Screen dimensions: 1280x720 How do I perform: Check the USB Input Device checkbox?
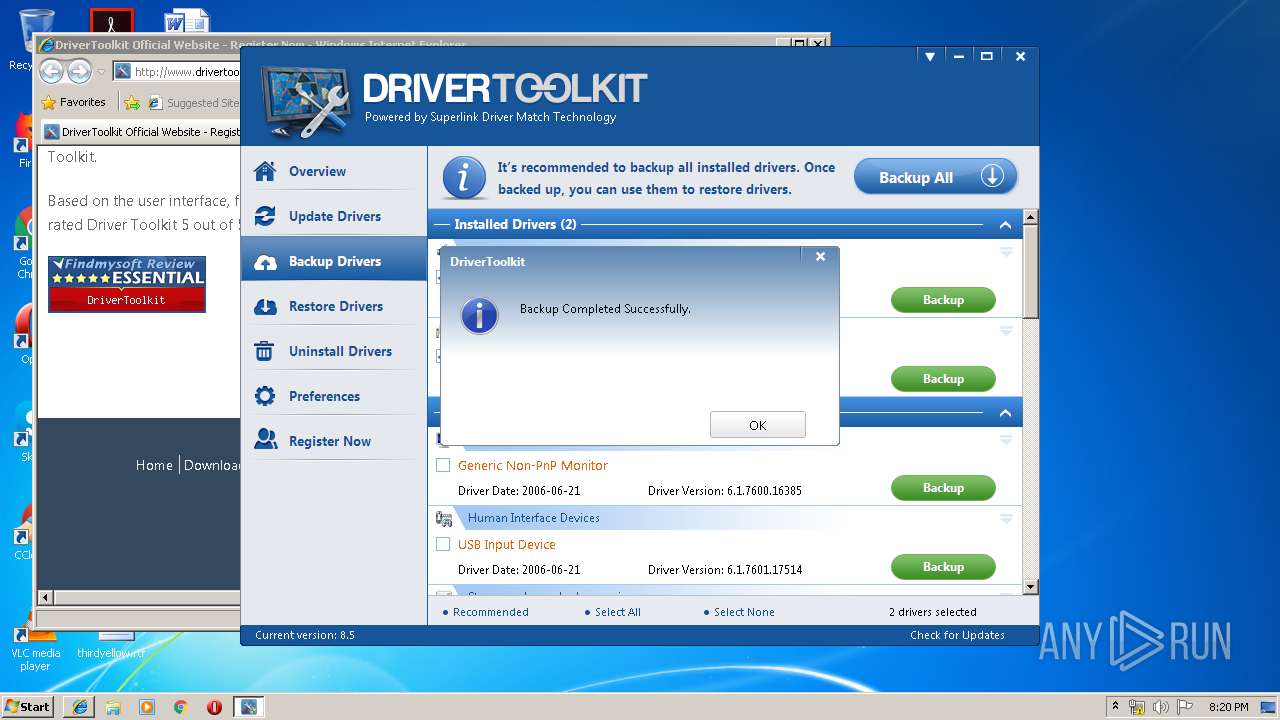click(444, 544)
